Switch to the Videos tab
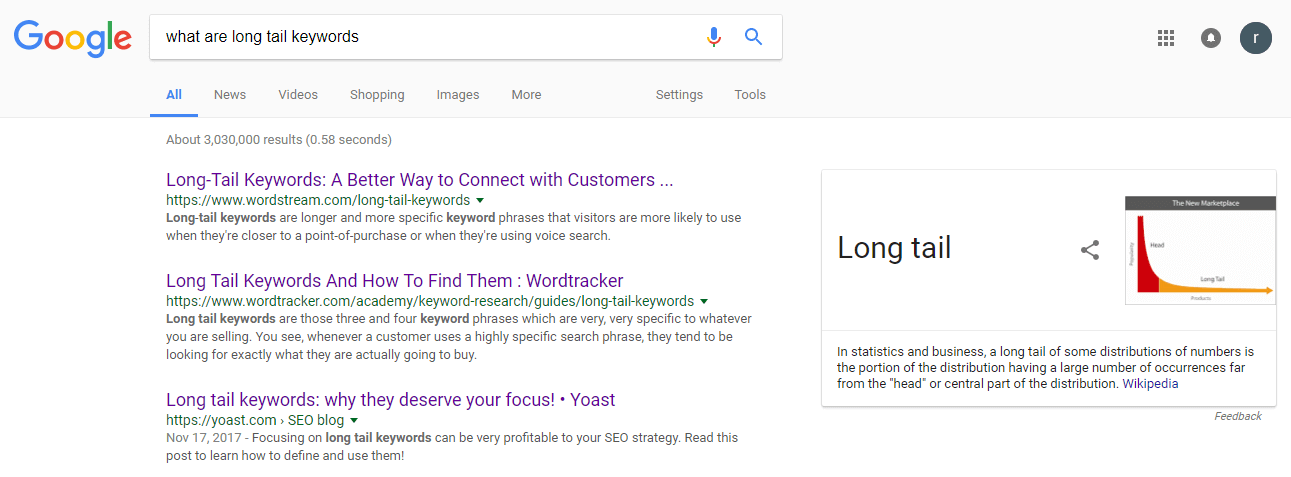This screenshot has width=1291, height=477. (298, 95)
